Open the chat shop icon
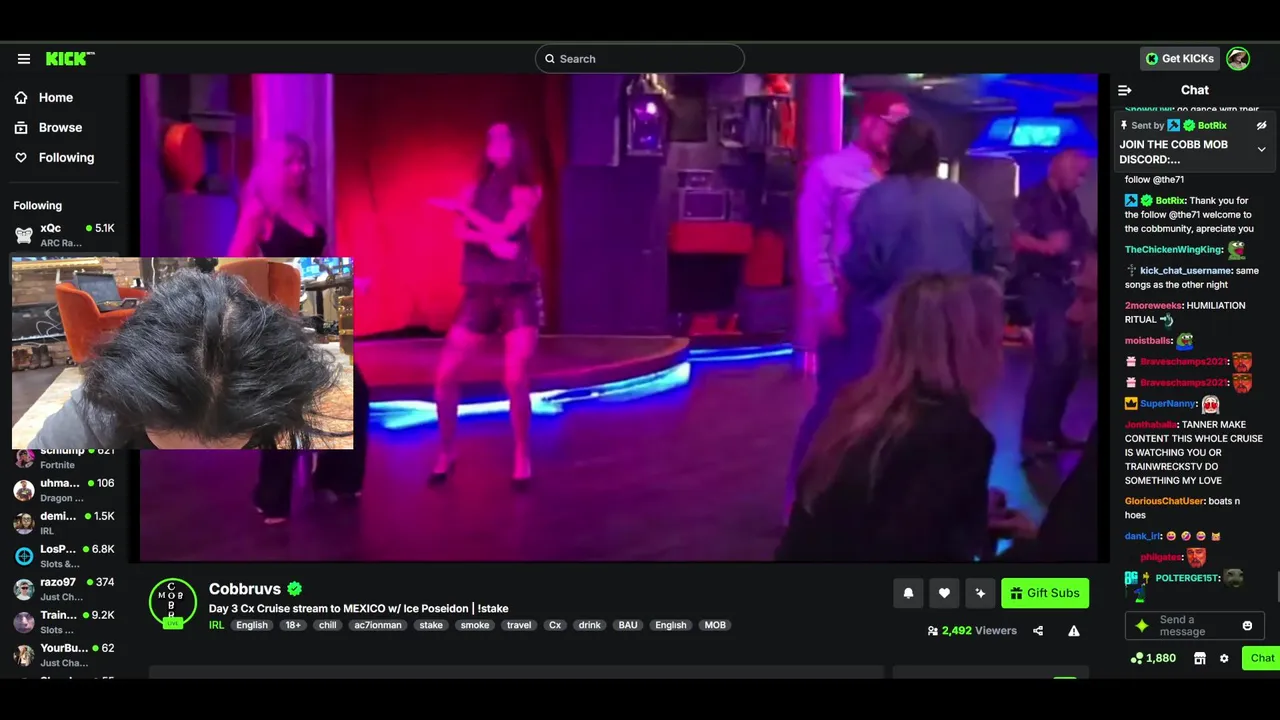 tap(1199, 658)
